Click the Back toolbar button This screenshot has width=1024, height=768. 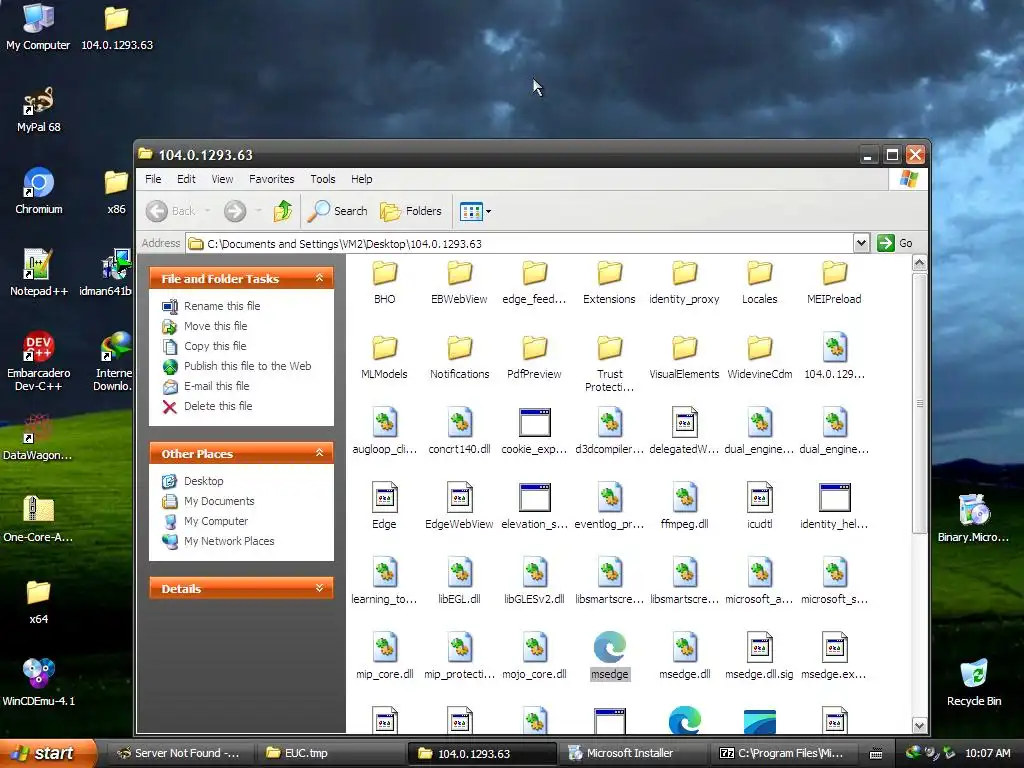coord(170,211)
